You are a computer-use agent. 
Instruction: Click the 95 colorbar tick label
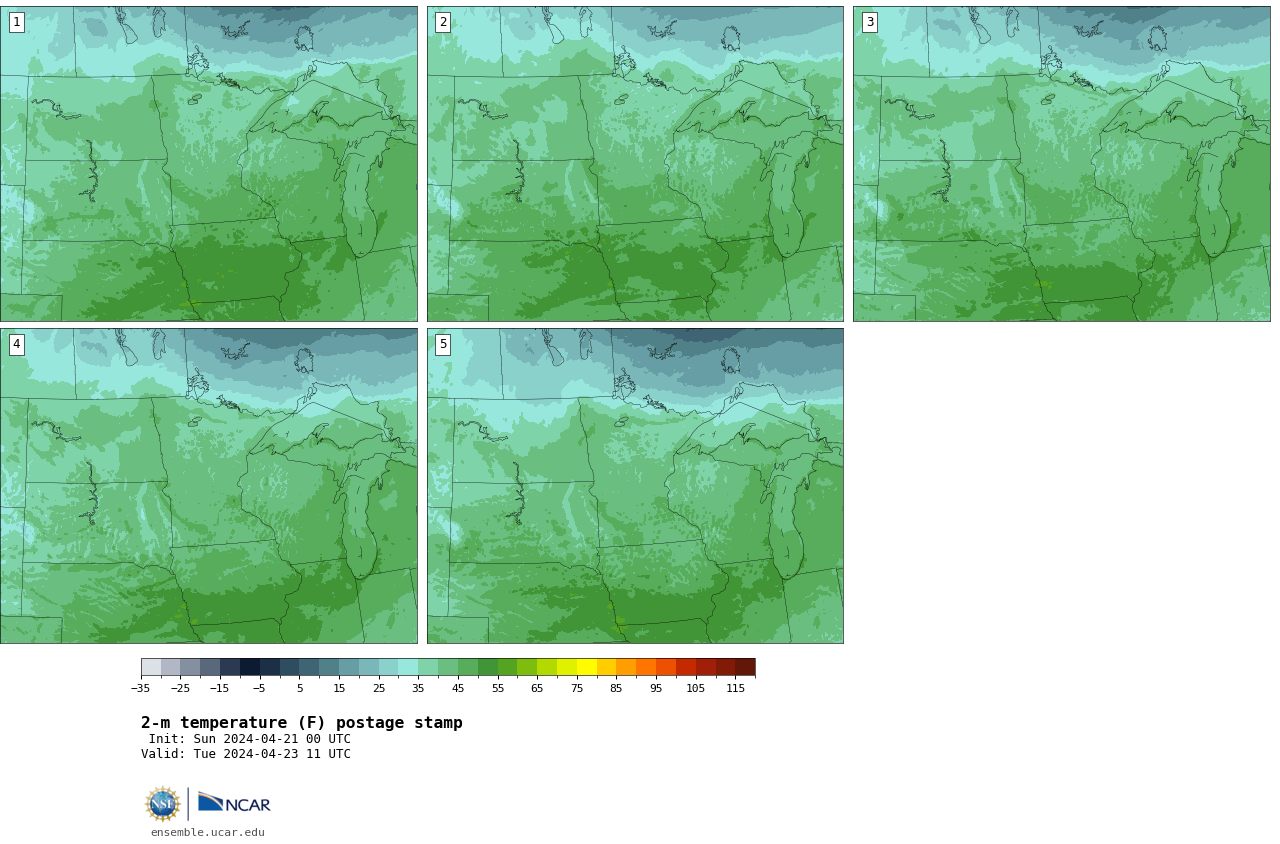click(x=656, y=688)
